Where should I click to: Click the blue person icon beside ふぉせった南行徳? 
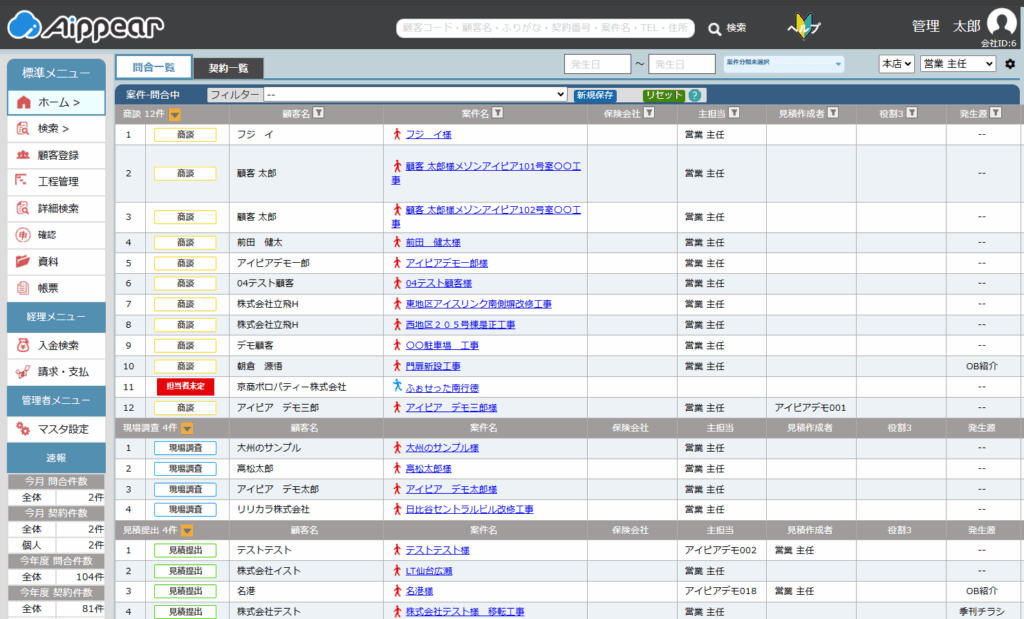(397, 386)
